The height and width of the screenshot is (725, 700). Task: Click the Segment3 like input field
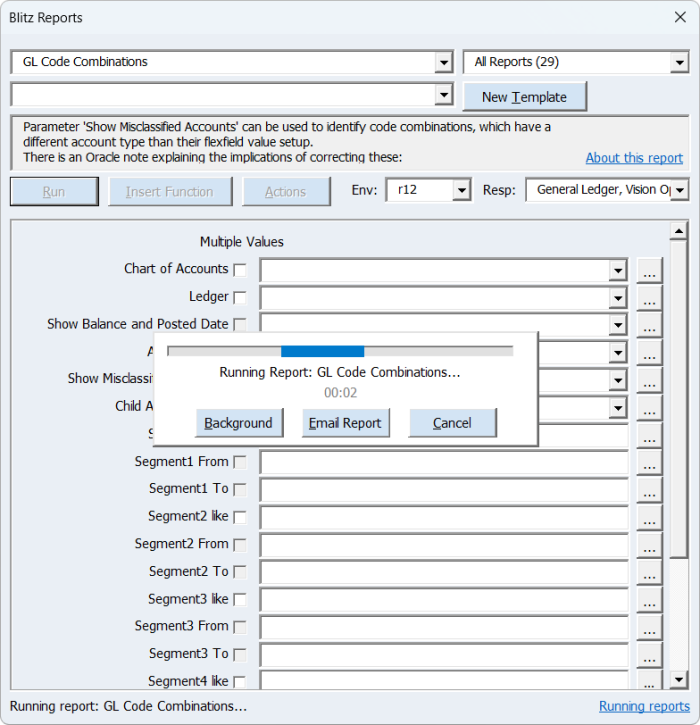click(x=444, y=600)
